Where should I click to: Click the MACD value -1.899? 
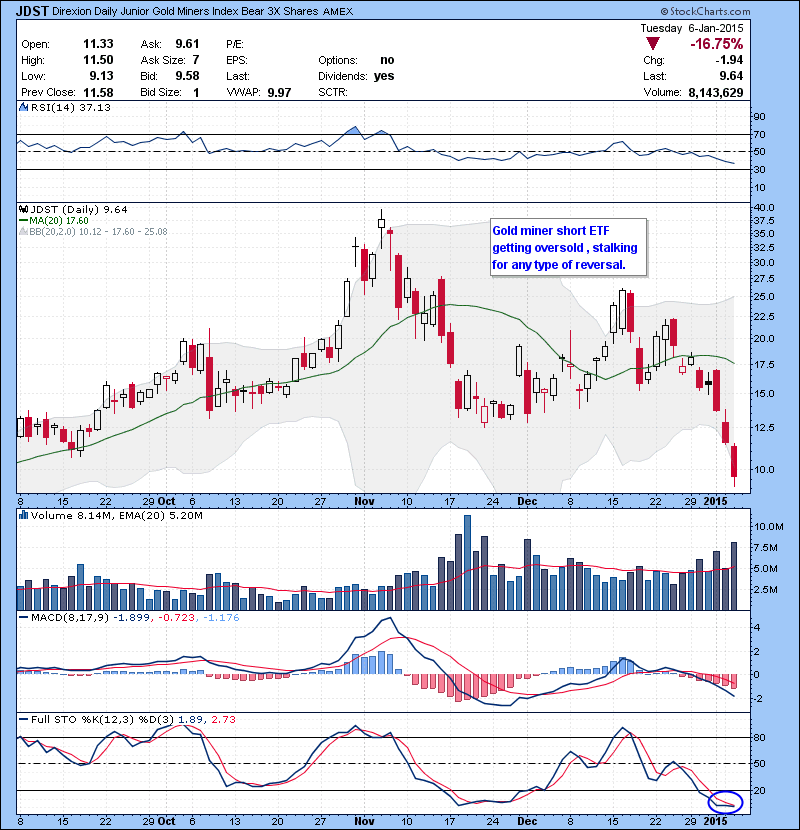131,617
